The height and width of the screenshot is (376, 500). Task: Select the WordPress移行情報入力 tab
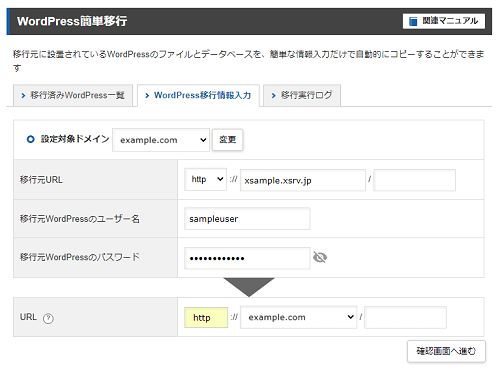point(198,96)
